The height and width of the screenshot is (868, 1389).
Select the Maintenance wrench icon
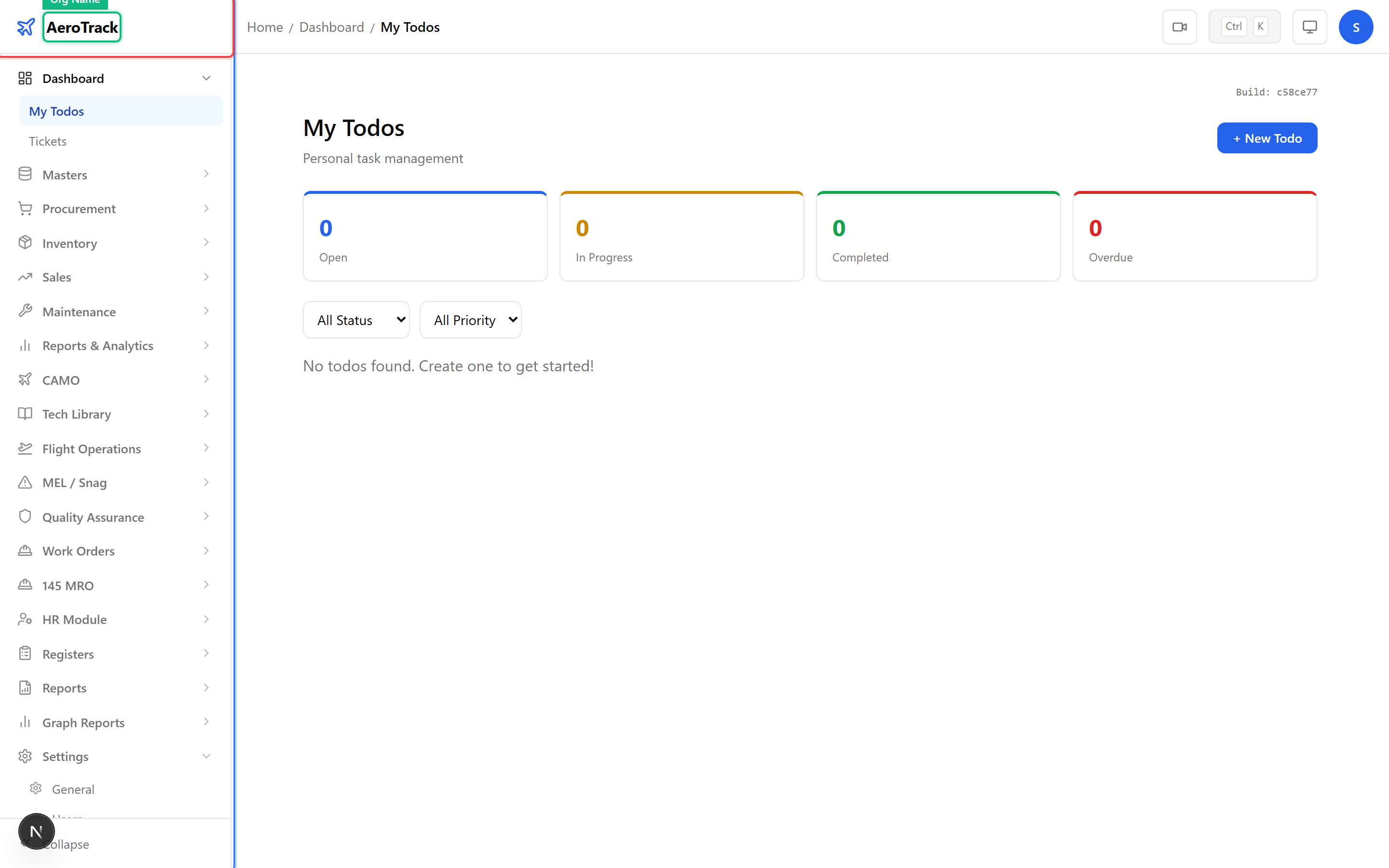[x=25, y=311]
